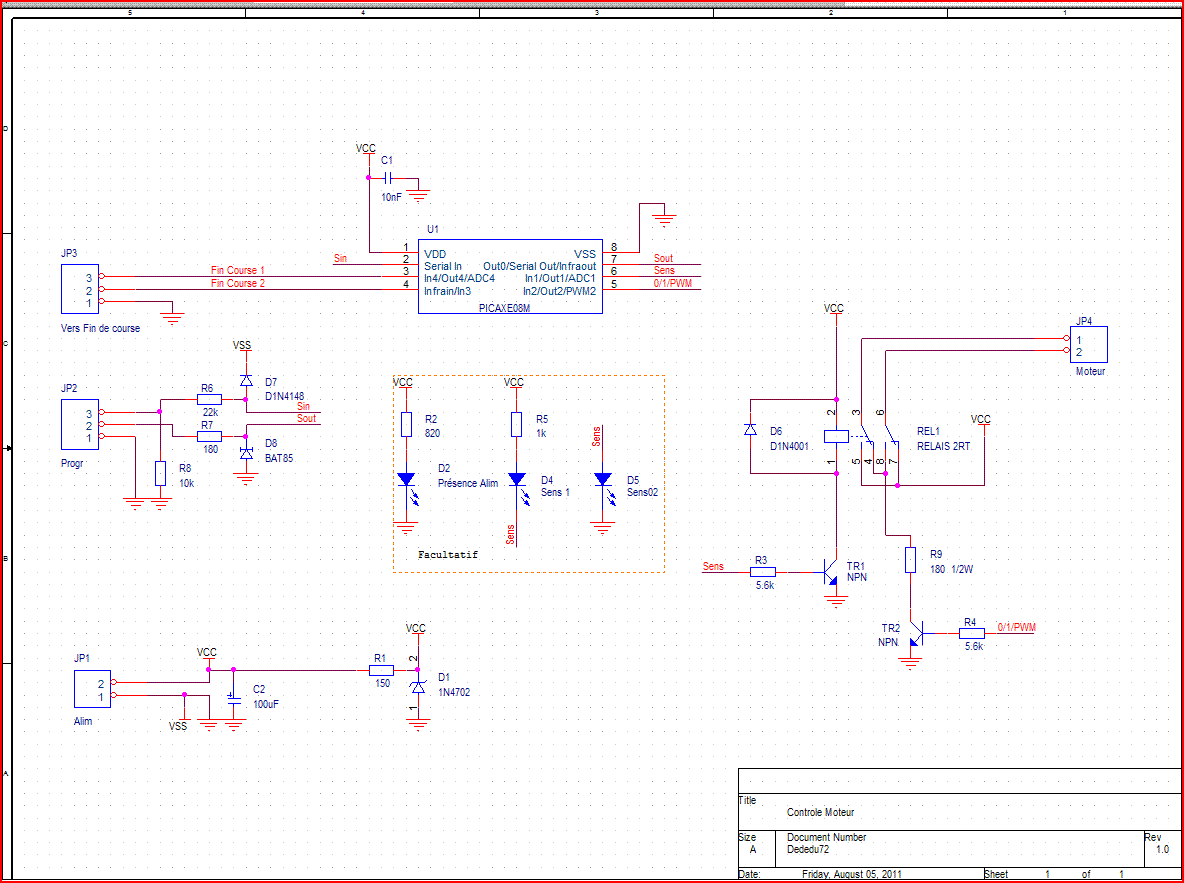
Task: Click the 10k value beside R8
Action: tap(187, 483)
